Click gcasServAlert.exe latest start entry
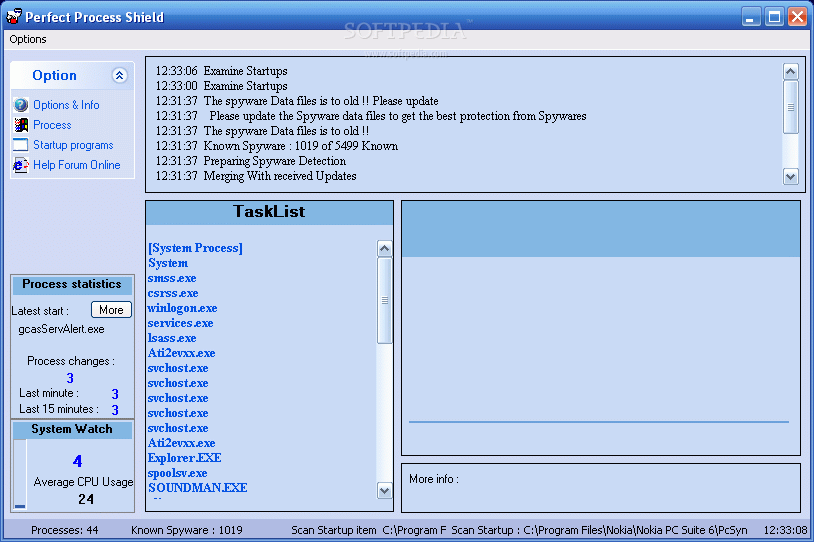This screenshot has width=814, height=542. coord(61,329)
